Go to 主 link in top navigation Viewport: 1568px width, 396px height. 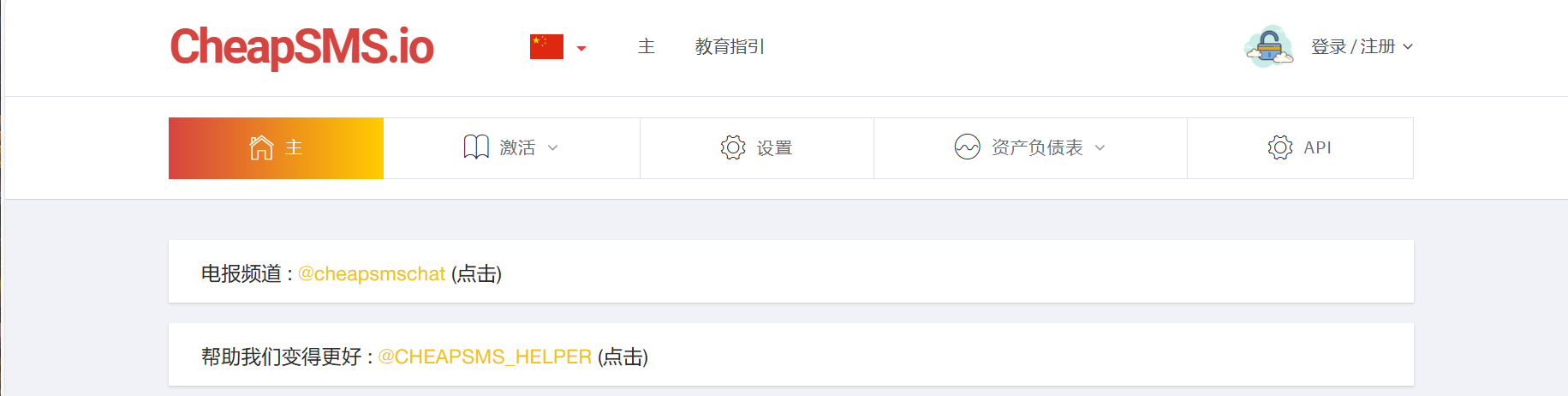tap(647, 46)
